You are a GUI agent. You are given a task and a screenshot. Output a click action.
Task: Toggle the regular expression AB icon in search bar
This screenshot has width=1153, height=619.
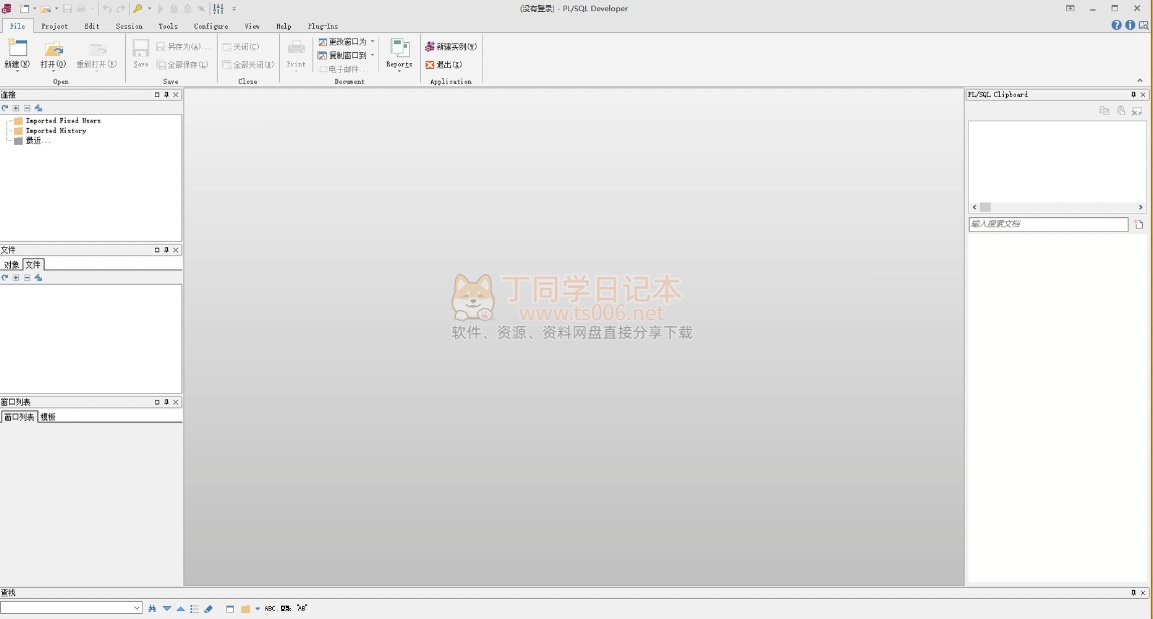pyautogui.click(x=302, y=609)
